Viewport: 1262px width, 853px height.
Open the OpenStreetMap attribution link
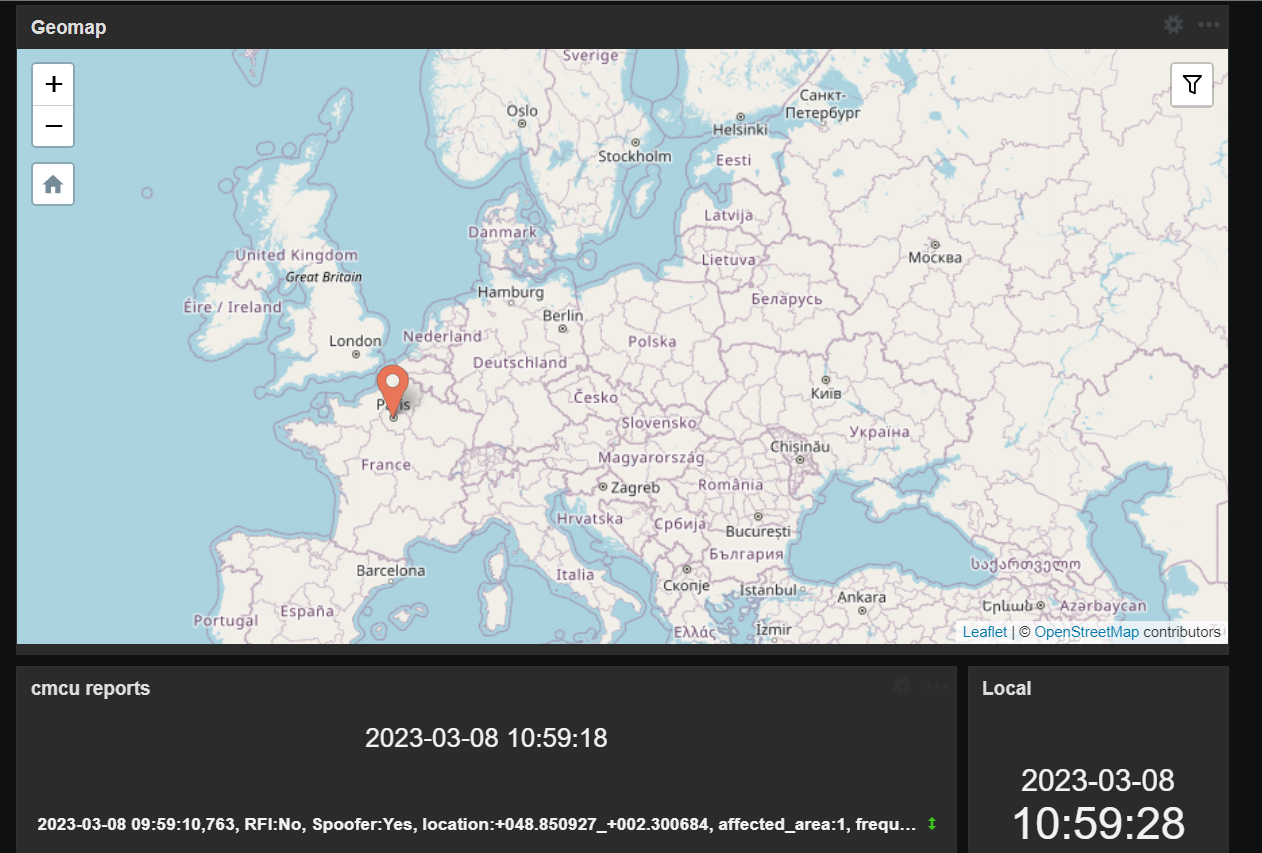(x=1086, y=632)
